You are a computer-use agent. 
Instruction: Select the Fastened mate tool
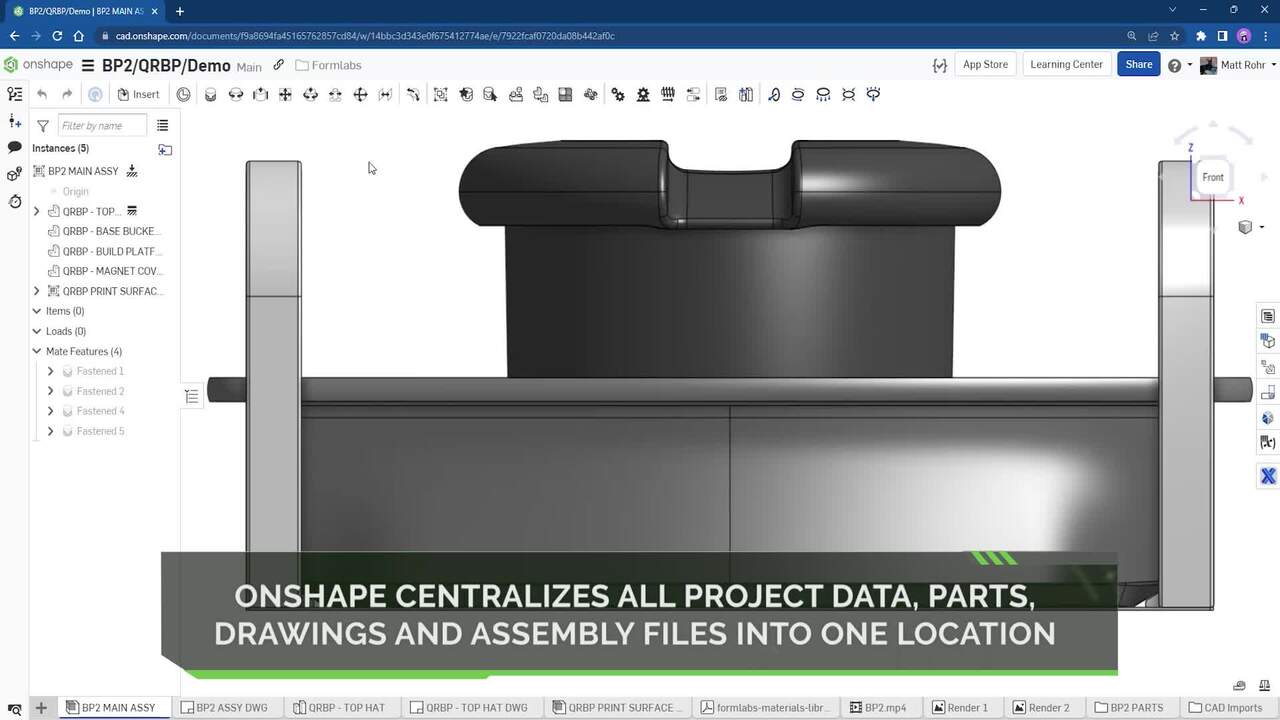coord(210,94)
